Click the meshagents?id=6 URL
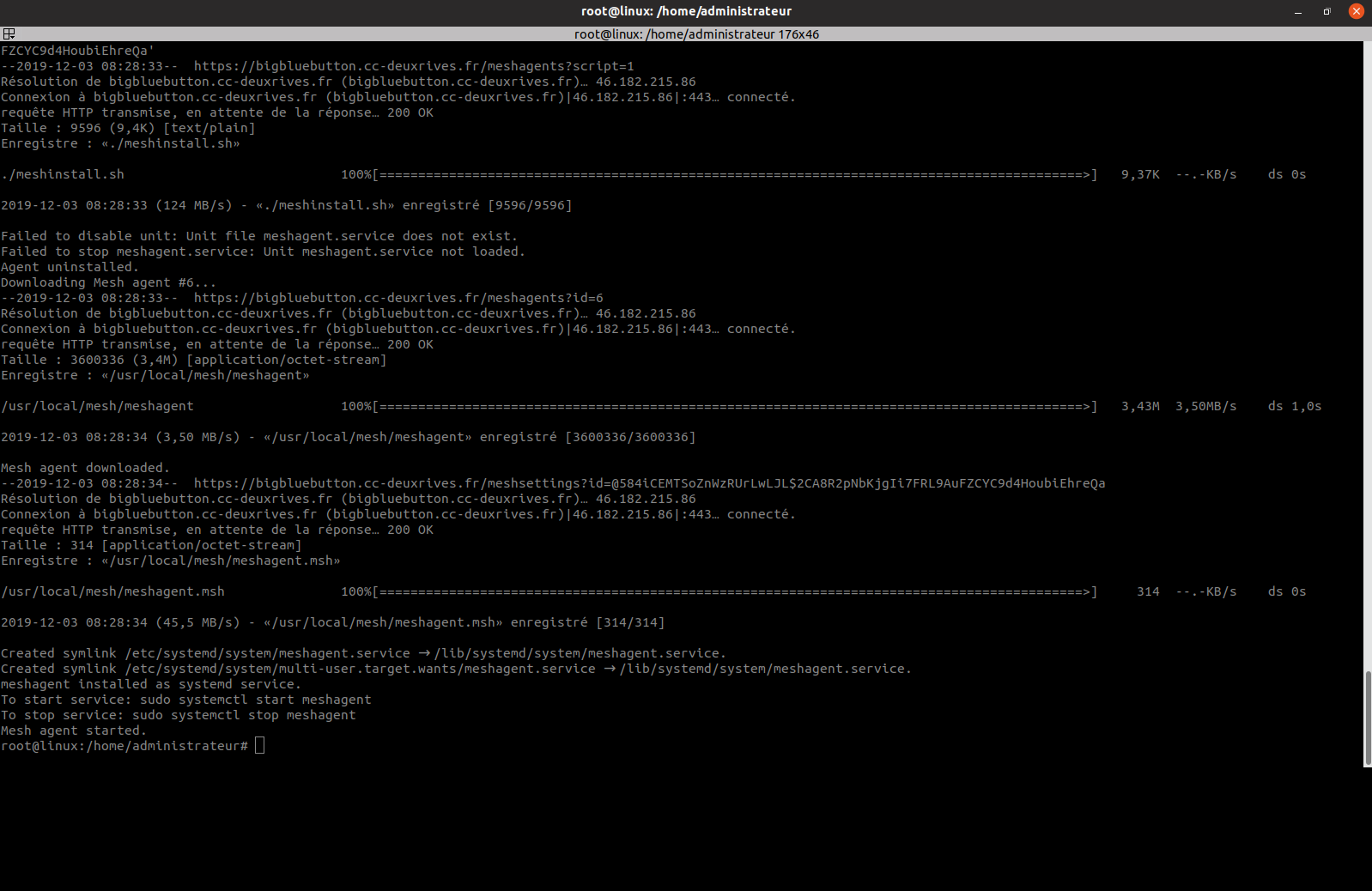 coord(398,298)
